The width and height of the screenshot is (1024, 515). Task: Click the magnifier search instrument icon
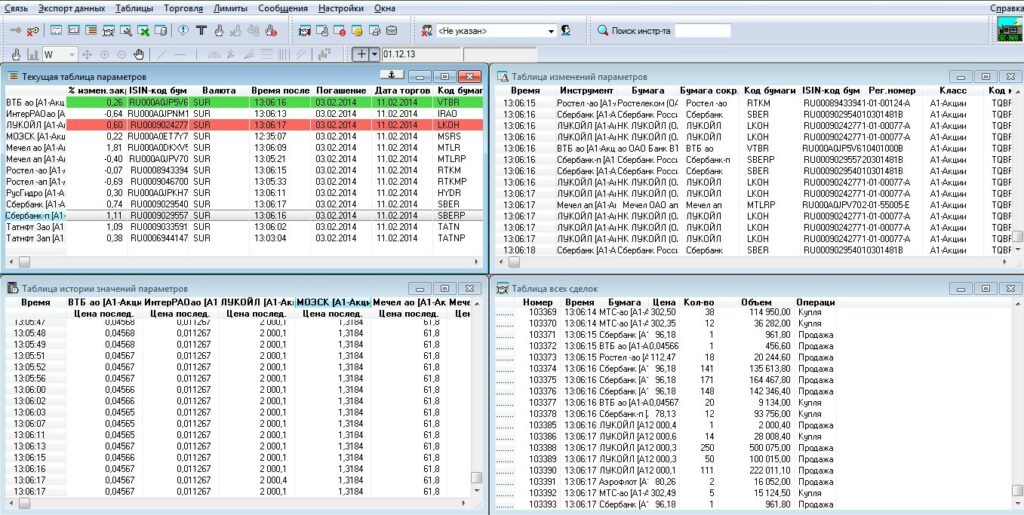(x=603, y=30)
